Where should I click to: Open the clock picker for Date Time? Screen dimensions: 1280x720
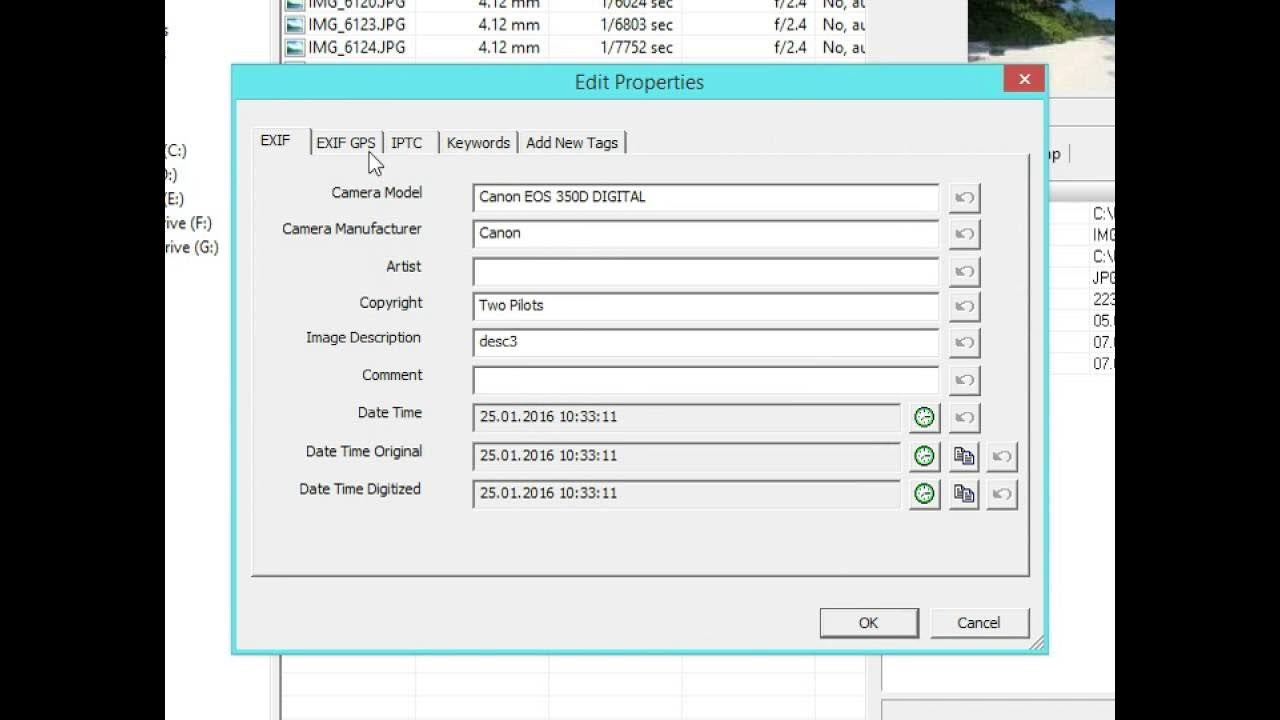click(x=924, y=417)
